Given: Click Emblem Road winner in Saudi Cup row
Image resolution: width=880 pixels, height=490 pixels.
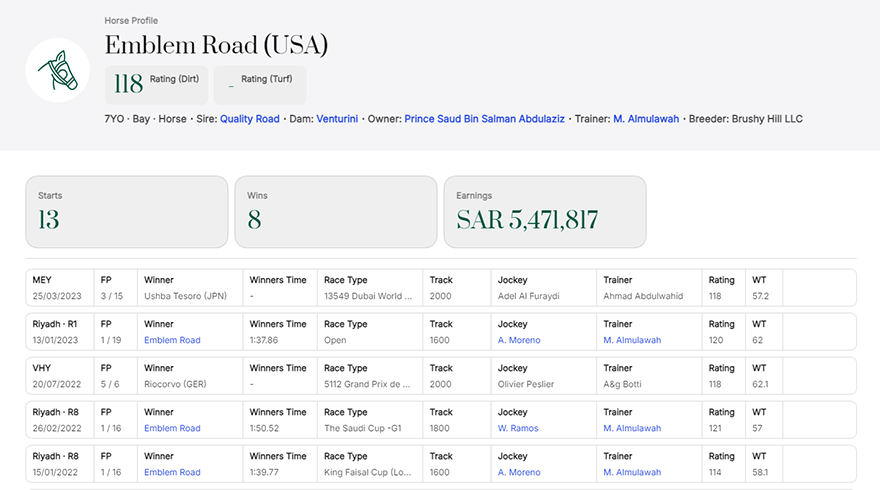Looking at the screenshot, I should pos(172,428).
